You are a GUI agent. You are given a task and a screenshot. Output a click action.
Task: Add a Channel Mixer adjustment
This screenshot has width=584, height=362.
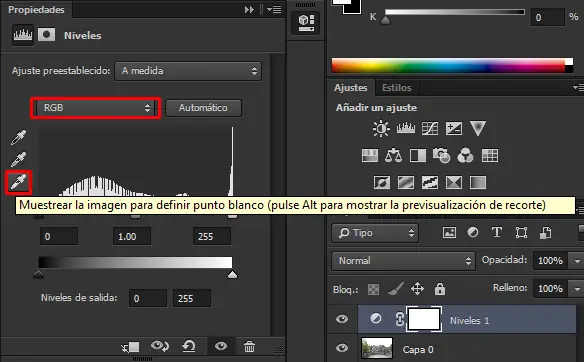(465, 156)
